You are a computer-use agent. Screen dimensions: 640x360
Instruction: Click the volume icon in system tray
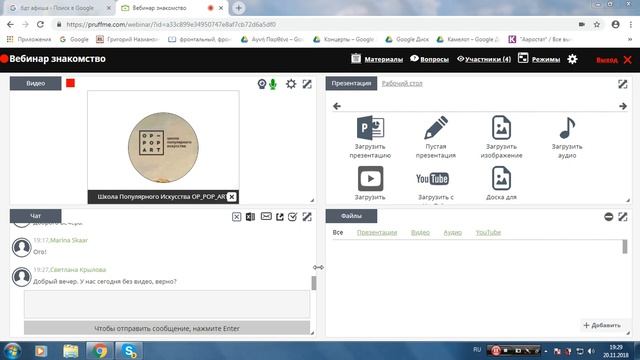(591, 351)
